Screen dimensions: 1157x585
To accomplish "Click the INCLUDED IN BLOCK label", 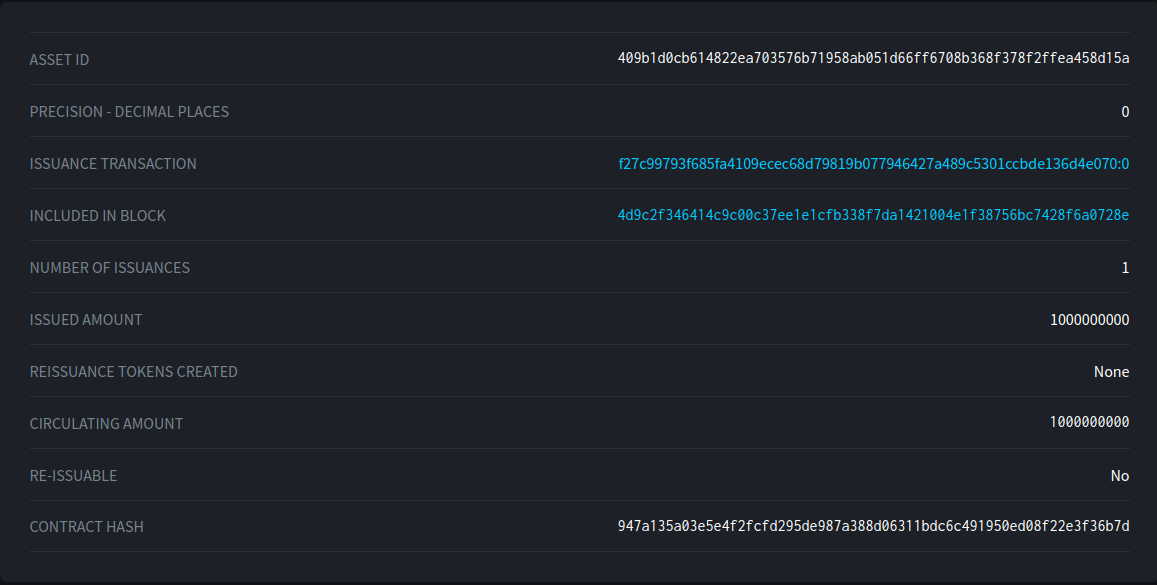I will point(98,216).
